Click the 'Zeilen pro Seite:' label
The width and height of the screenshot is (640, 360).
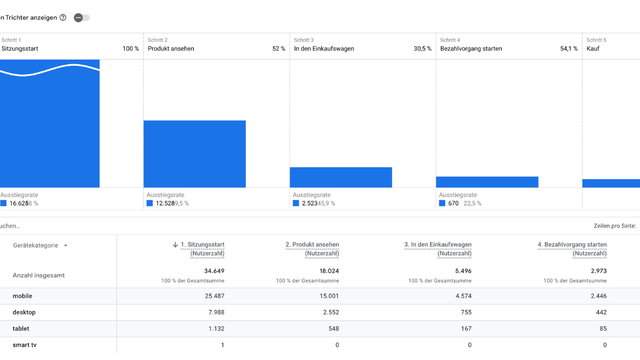click(615, 226)
